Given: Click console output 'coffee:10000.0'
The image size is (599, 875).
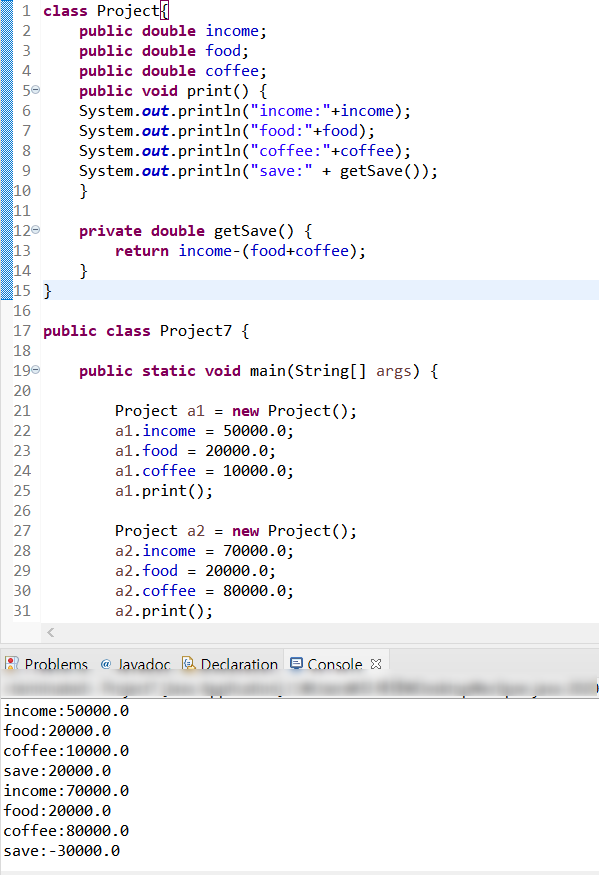Looking at the screenshot, I should [x=66, y=751].
